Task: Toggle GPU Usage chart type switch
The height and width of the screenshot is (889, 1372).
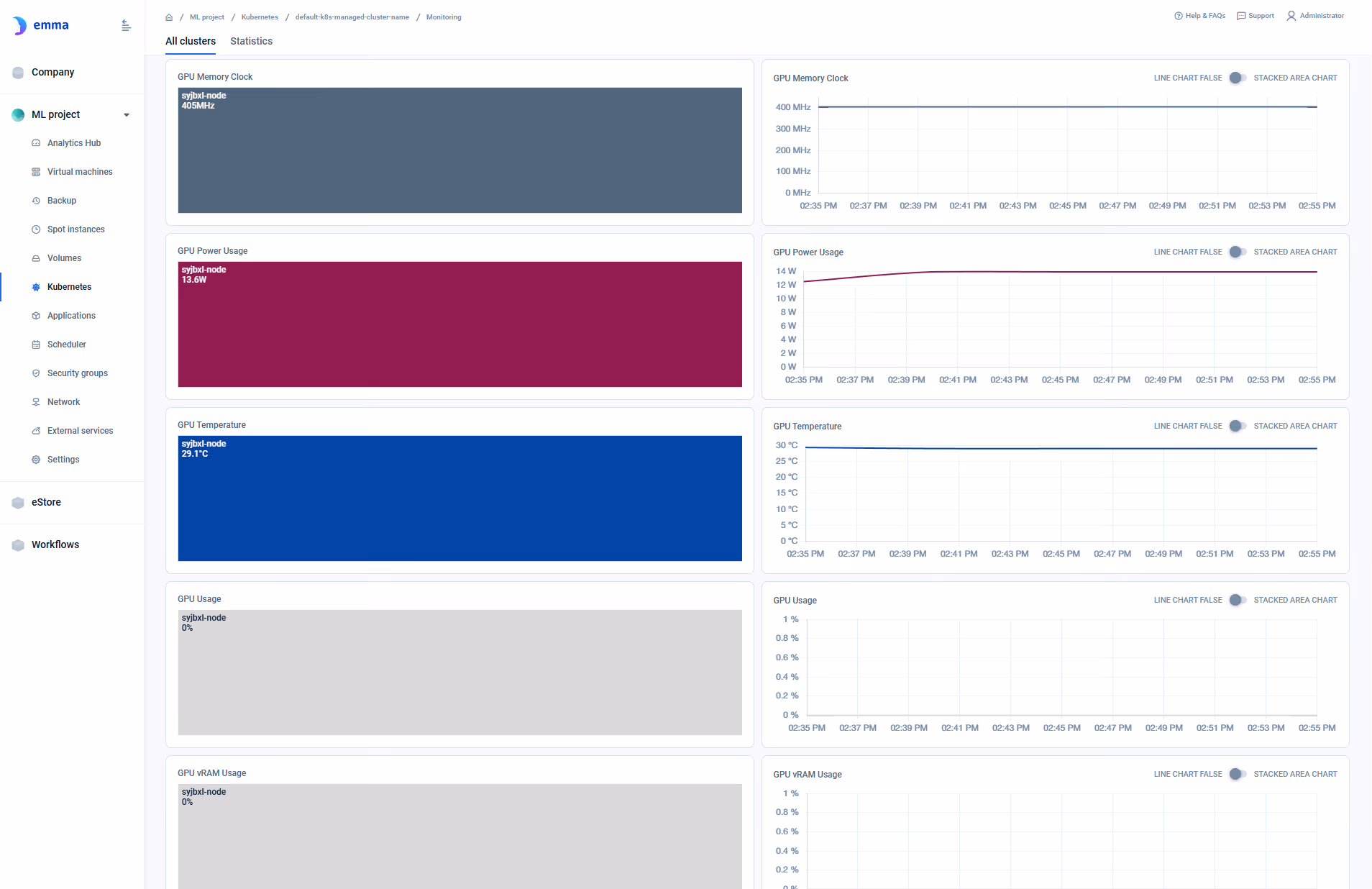Action: [x=1238, y=600]
